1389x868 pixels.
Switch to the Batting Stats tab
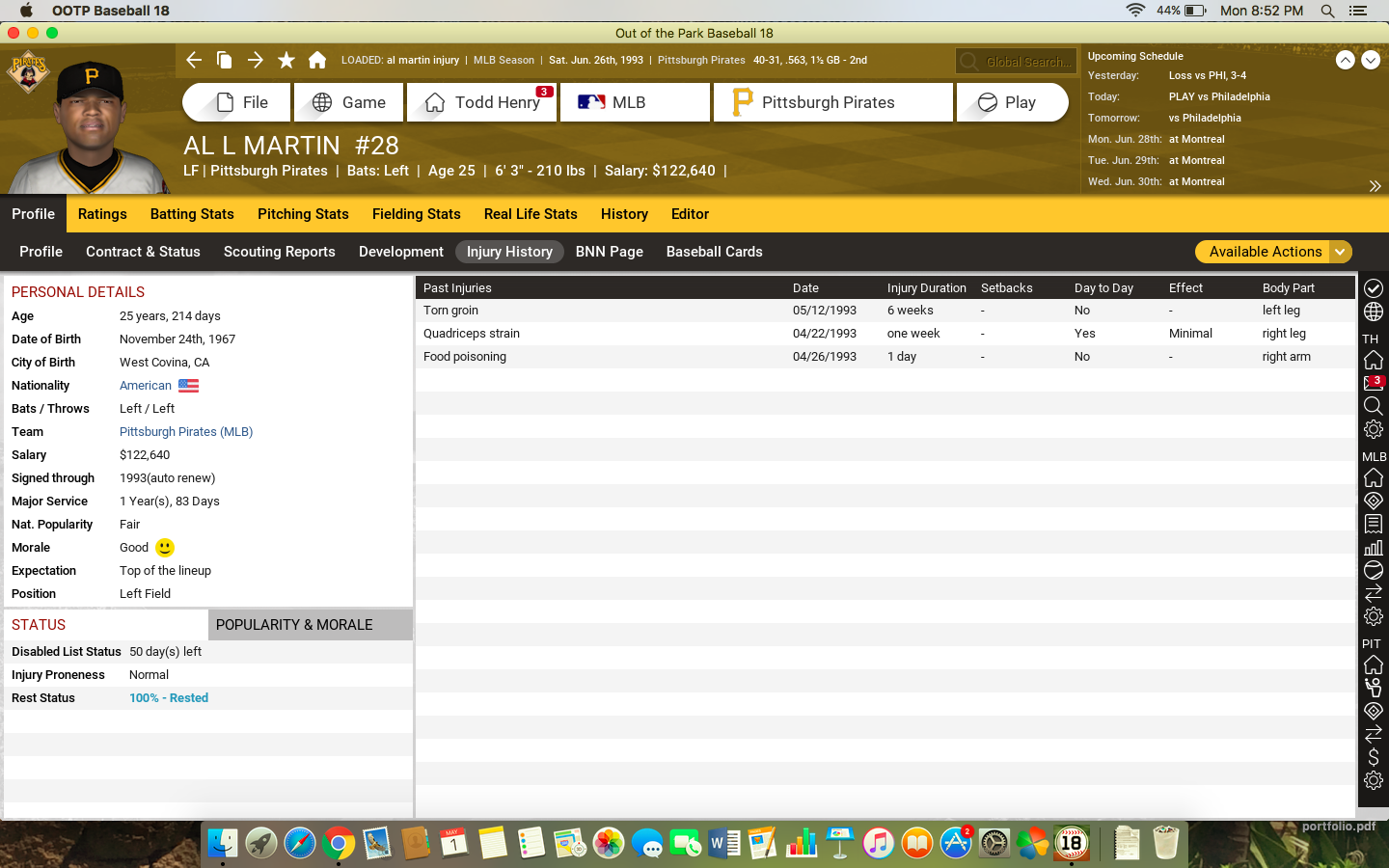(x=192, y=214)
